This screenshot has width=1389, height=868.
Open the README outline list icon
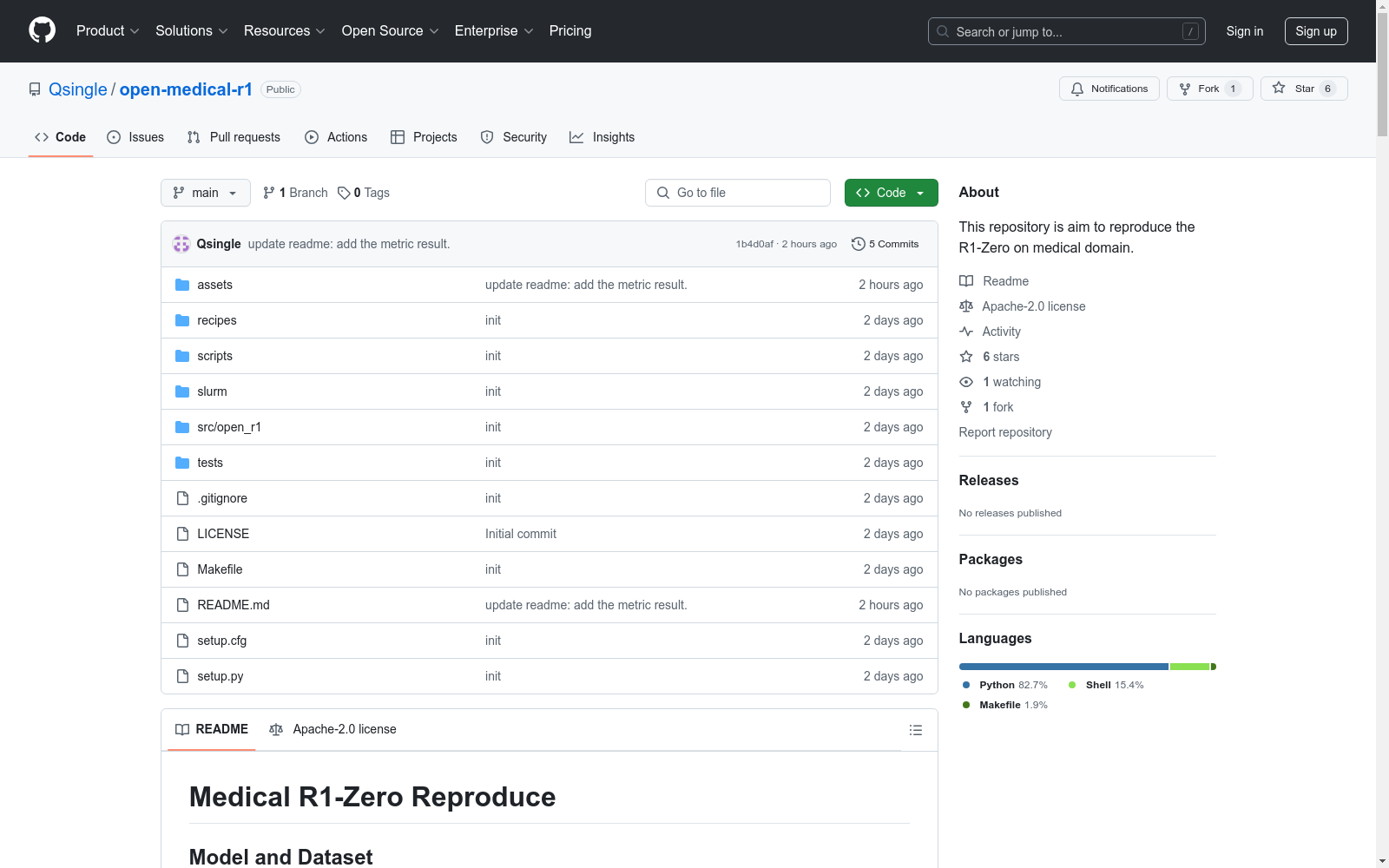pyautogui.click(x=915, y=730)
